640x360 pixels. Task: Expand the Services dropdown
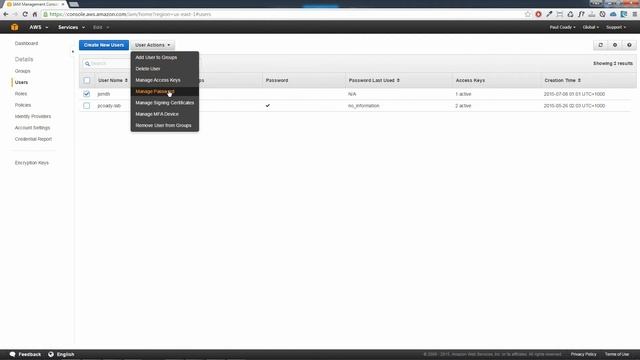click(71, 27)
